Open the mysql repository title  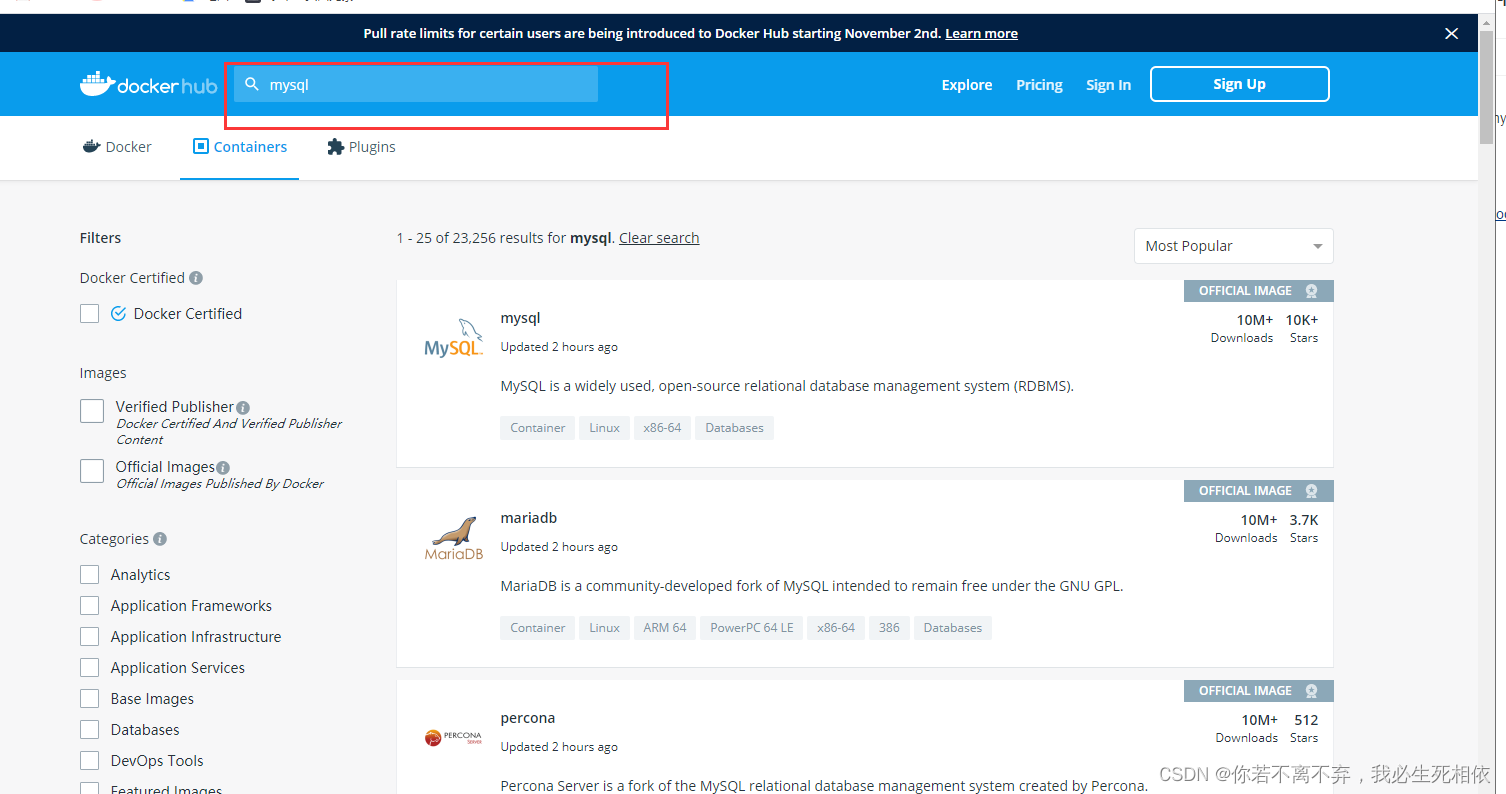pos(520,318)
